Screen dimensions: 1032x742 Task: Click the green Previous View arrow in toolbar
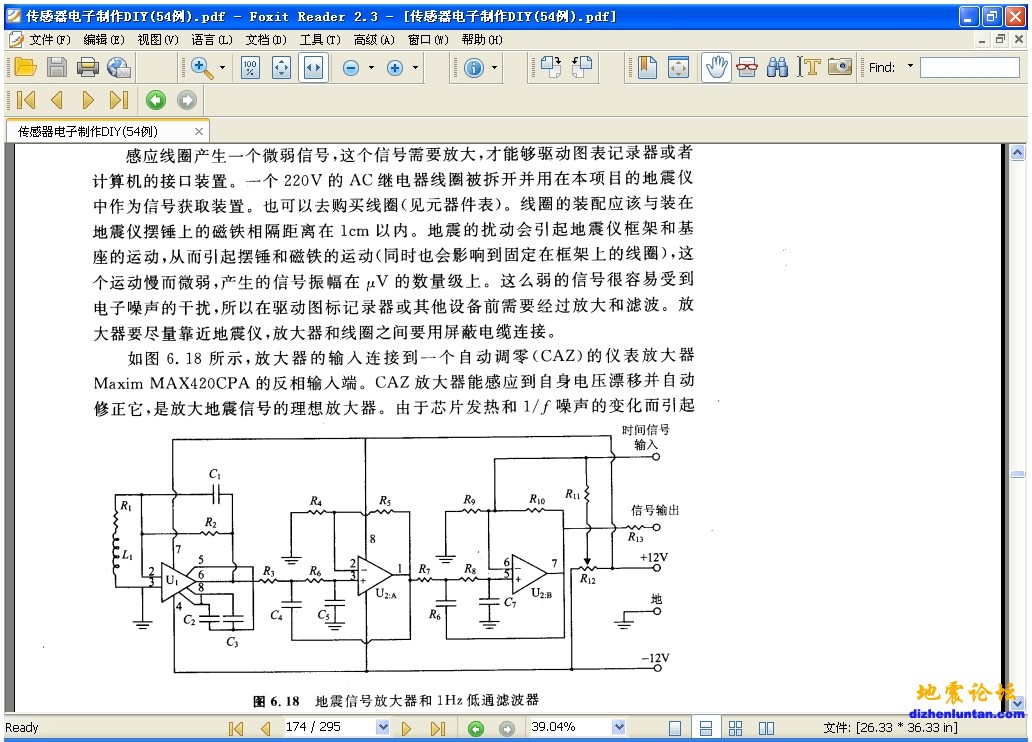click(x=156, y=100)
